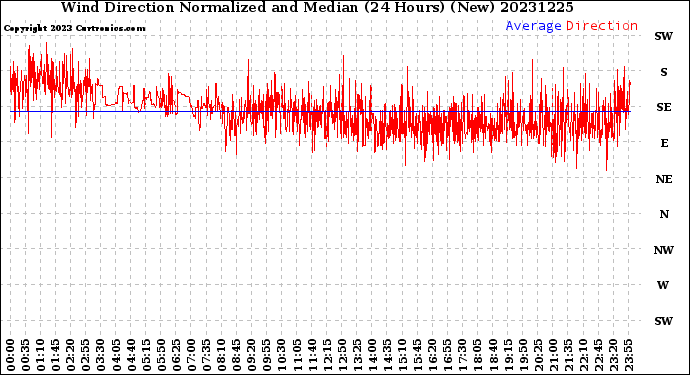Click the 15:10 time axis label

click(x=402, y=355)
